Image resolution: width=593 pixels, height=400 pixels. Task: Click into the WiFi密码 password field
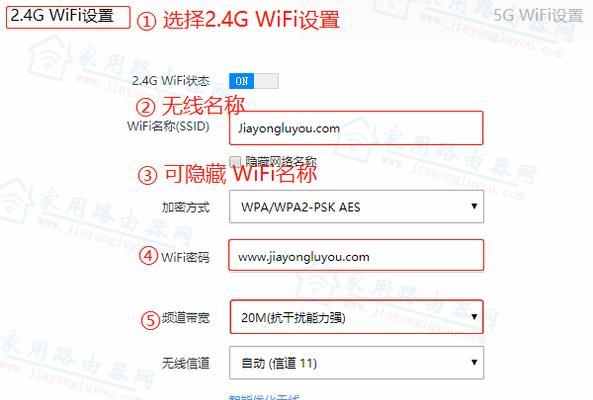tap(356, 255)
